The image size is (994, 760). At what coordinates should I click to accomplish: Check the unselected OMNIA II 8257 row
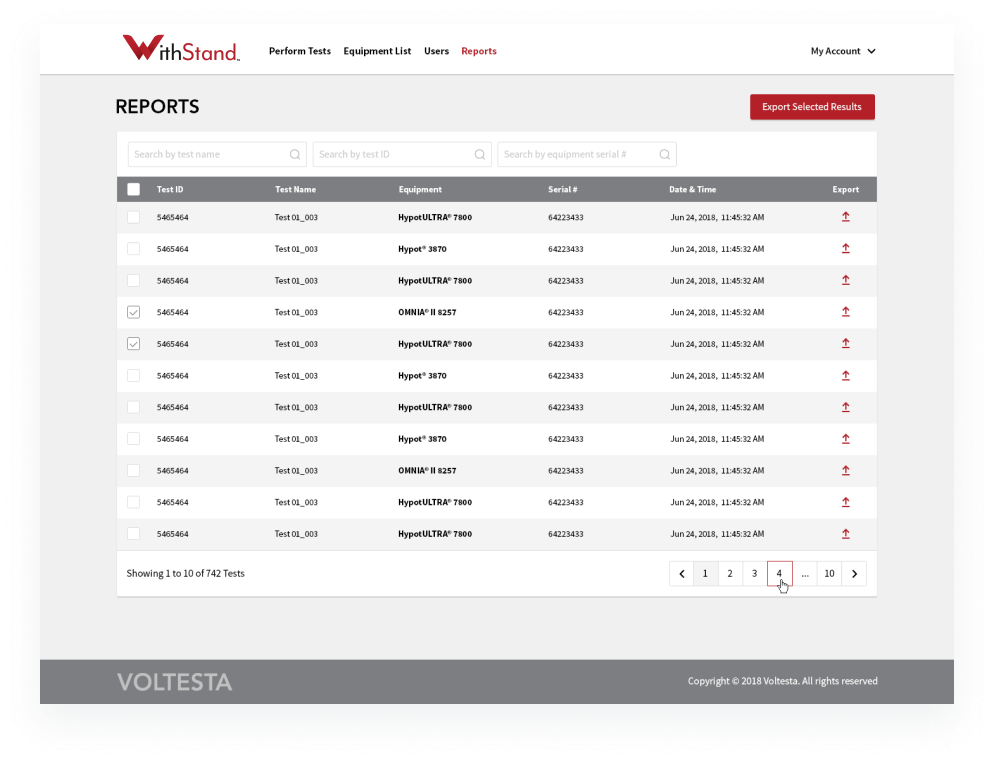pyautogui.click(x=133, y=470)
